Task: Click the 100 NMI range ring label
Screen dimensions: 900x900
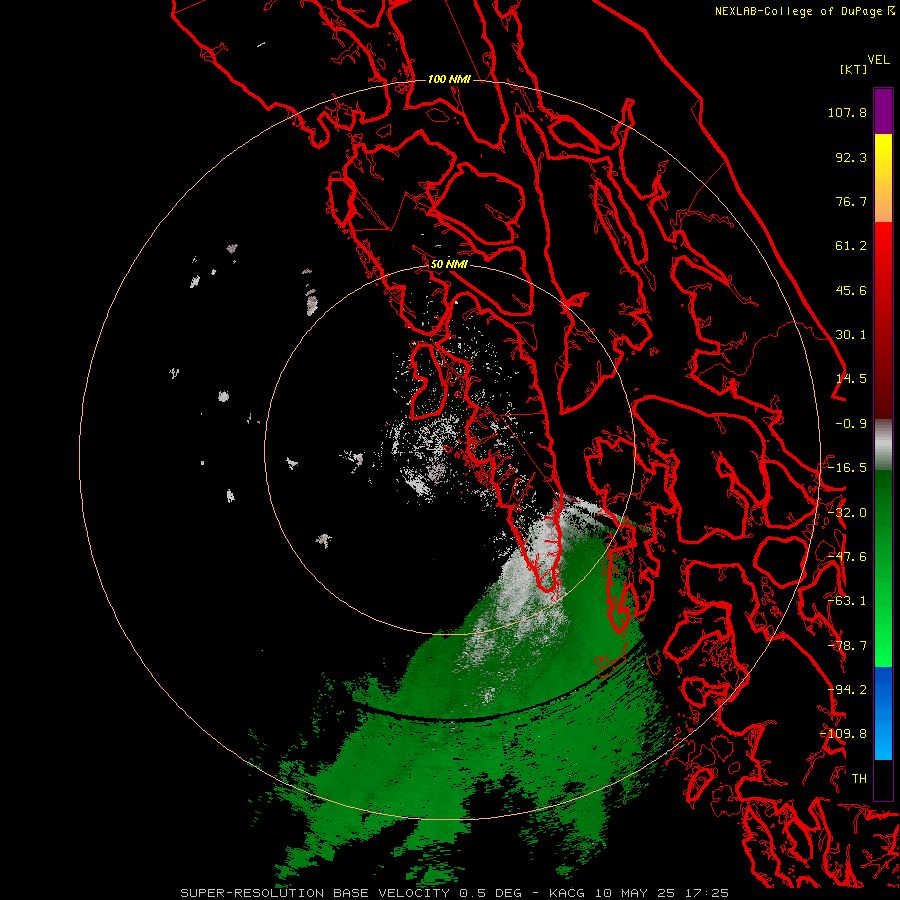Action: tap(449, 79)
